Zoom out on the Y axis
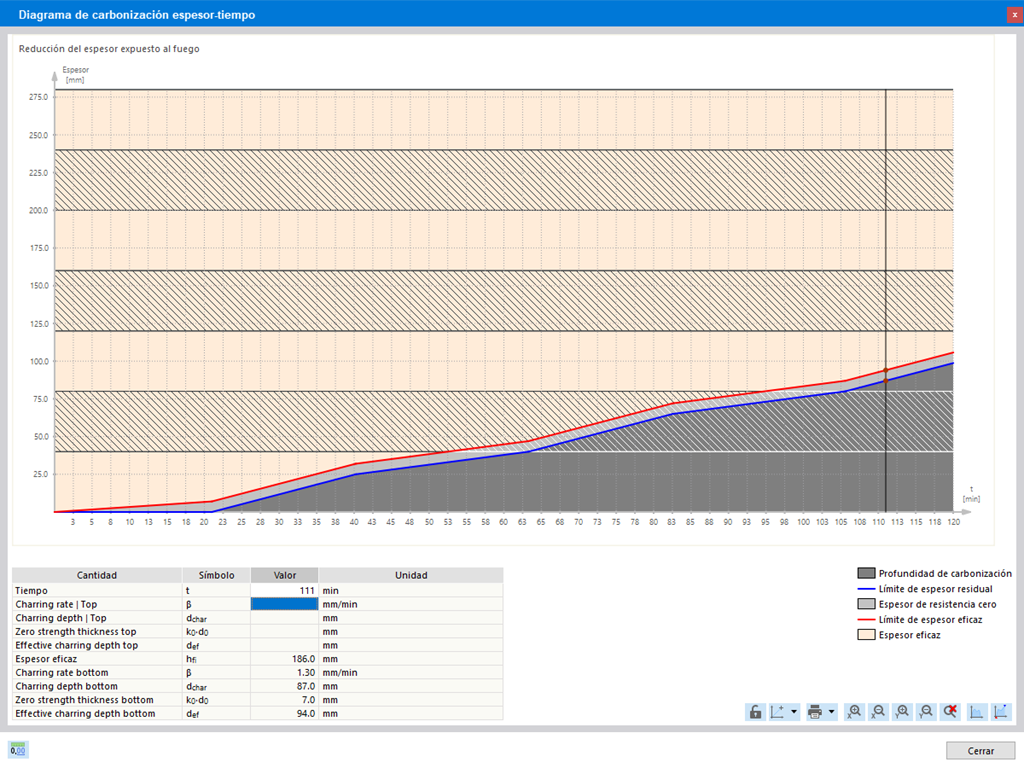This screenshot has height=768, width=1024. pos(927,712)
